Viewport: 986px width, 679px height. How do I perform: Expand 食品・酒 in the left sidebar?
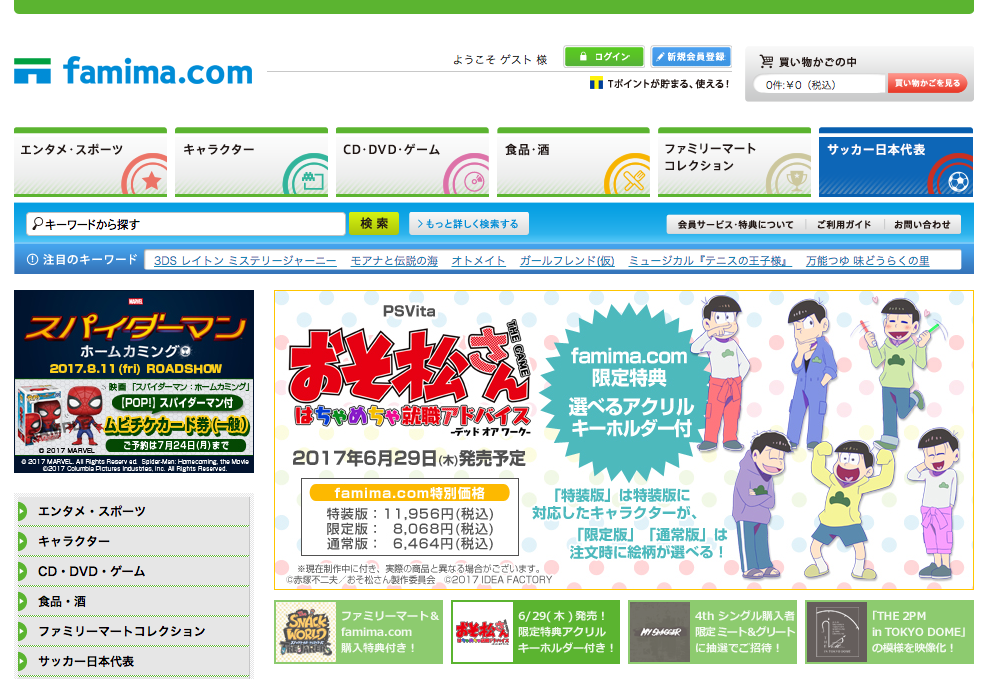(x=133, y=601)
